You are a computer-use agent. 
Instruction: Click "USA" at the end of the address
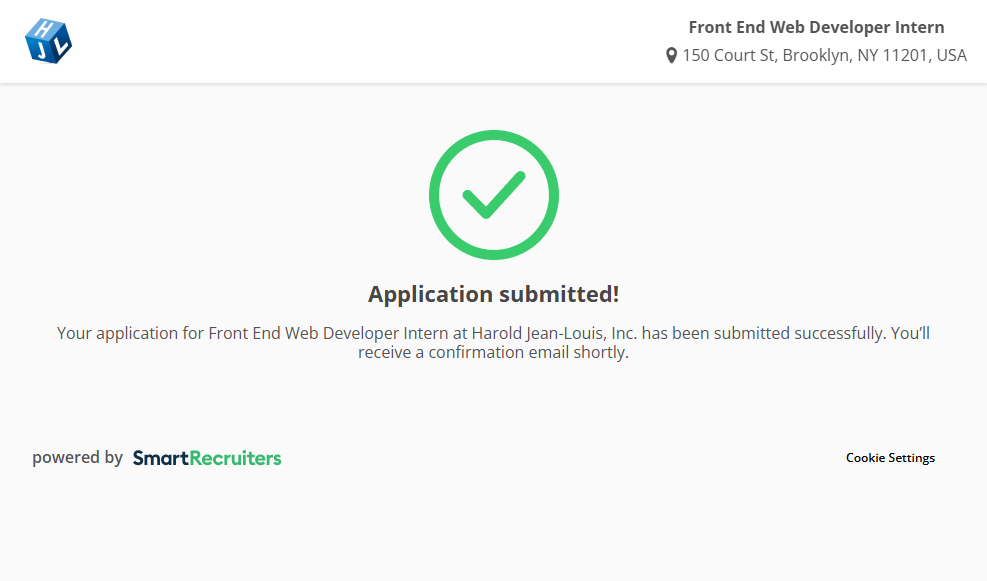pyautogui.click(x=951, y=56)
